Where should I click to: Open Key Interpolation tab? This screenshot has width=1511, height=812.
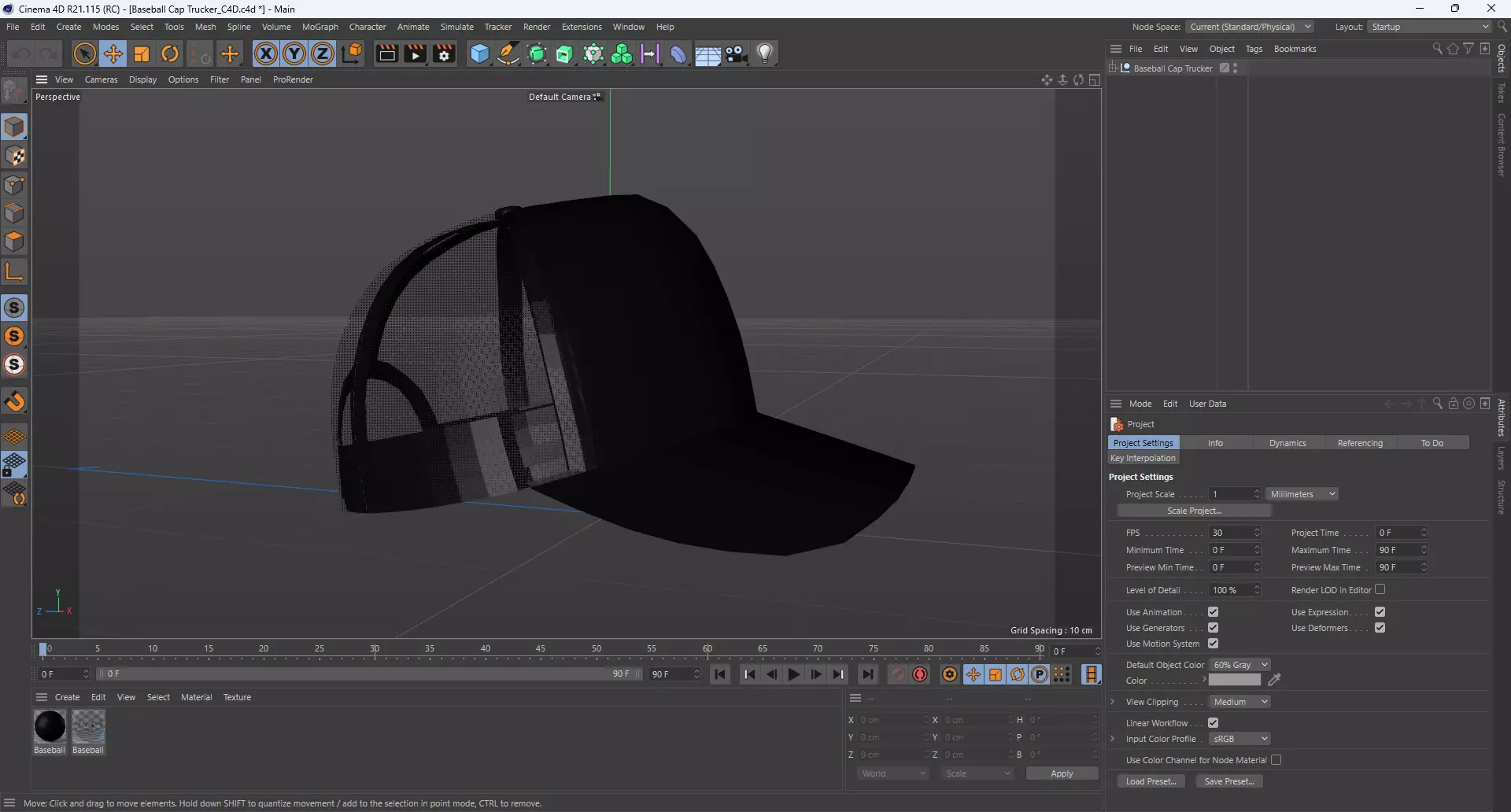tap(1143, 458)
